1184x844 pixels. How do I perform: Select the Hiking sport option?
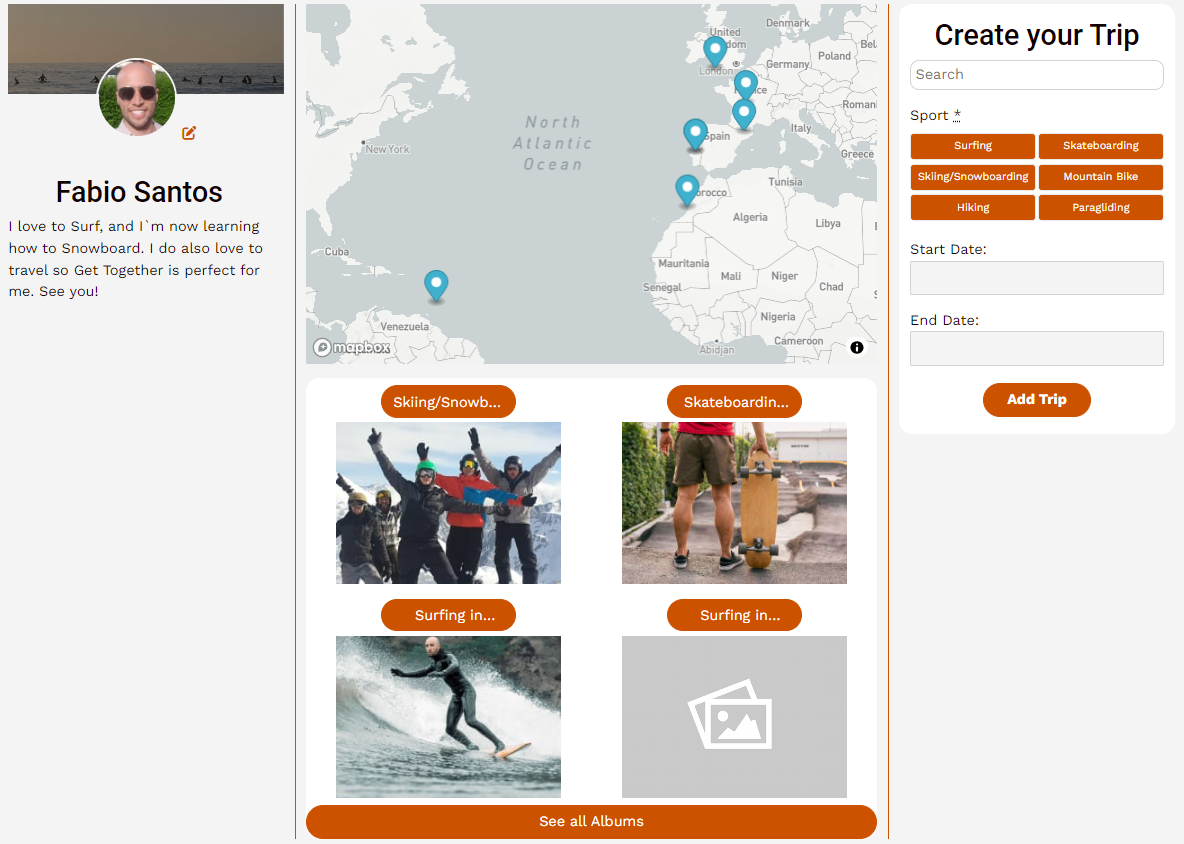coord(972,208)
